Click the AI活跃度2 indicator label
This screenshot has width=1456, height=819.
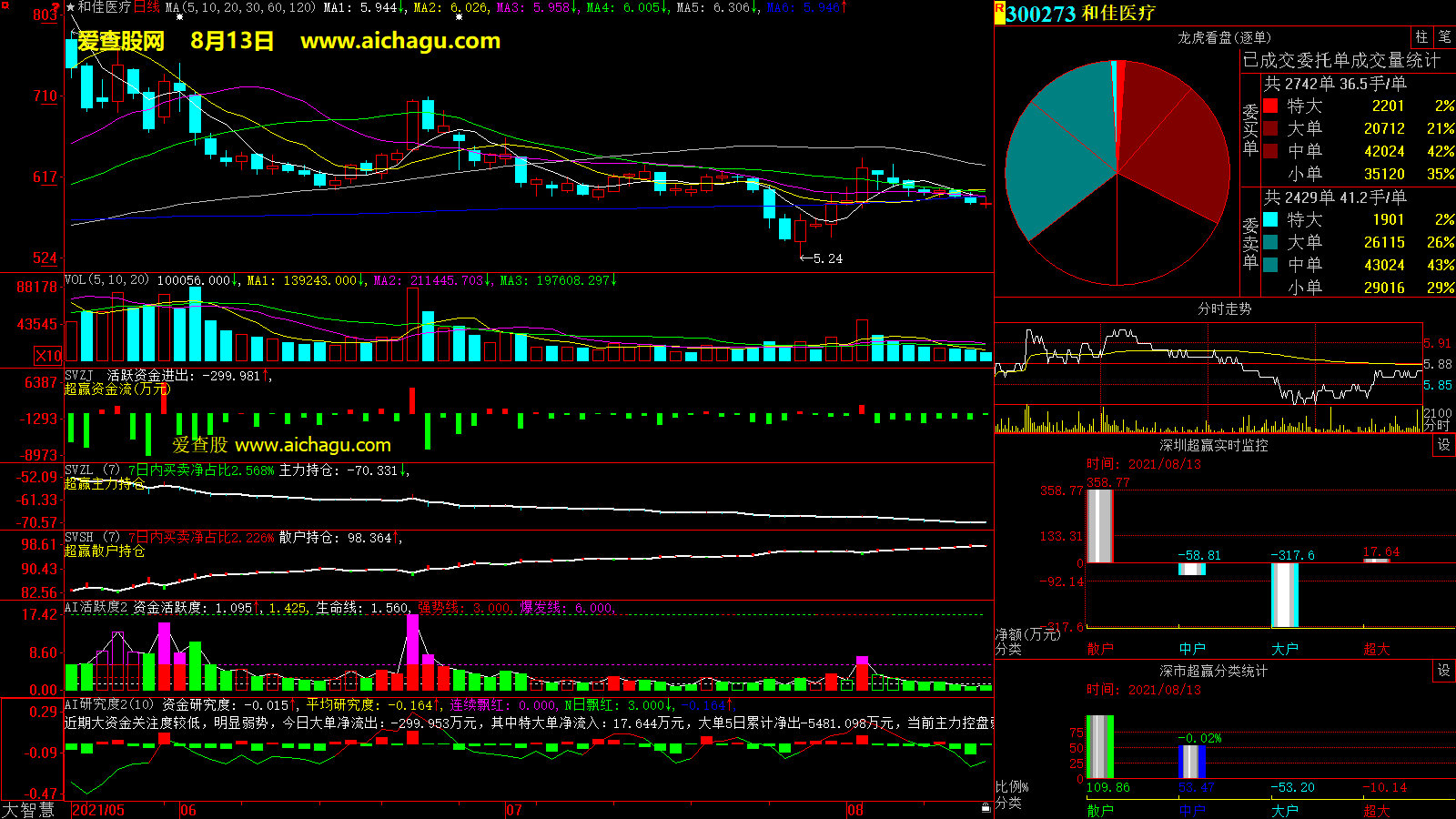coord(96,608)
